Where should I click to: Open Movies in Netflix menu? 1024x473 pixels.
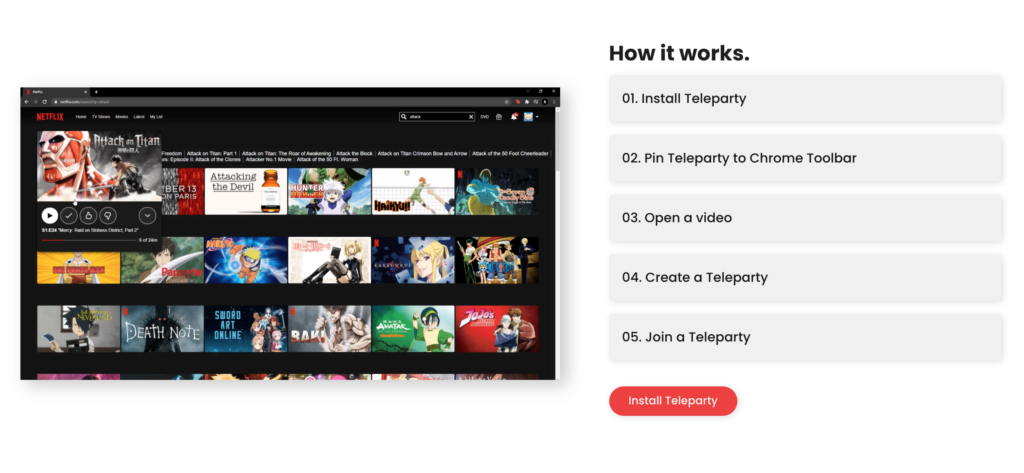tap(122, 117)
